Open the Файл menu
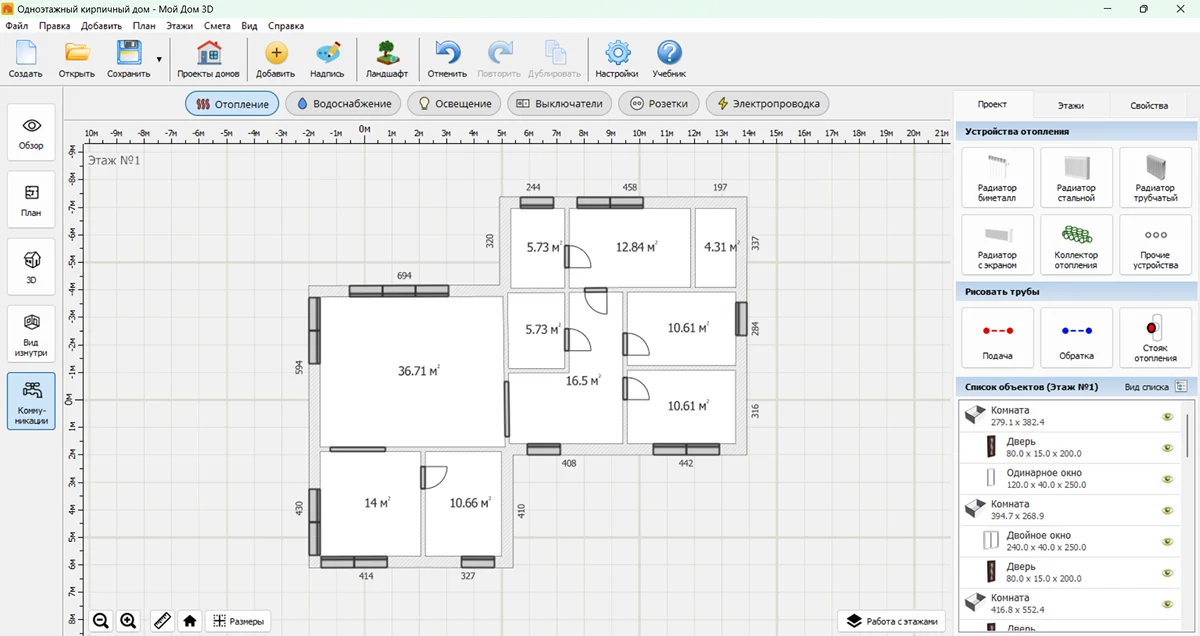1200x636 pixels. [16, 25]
